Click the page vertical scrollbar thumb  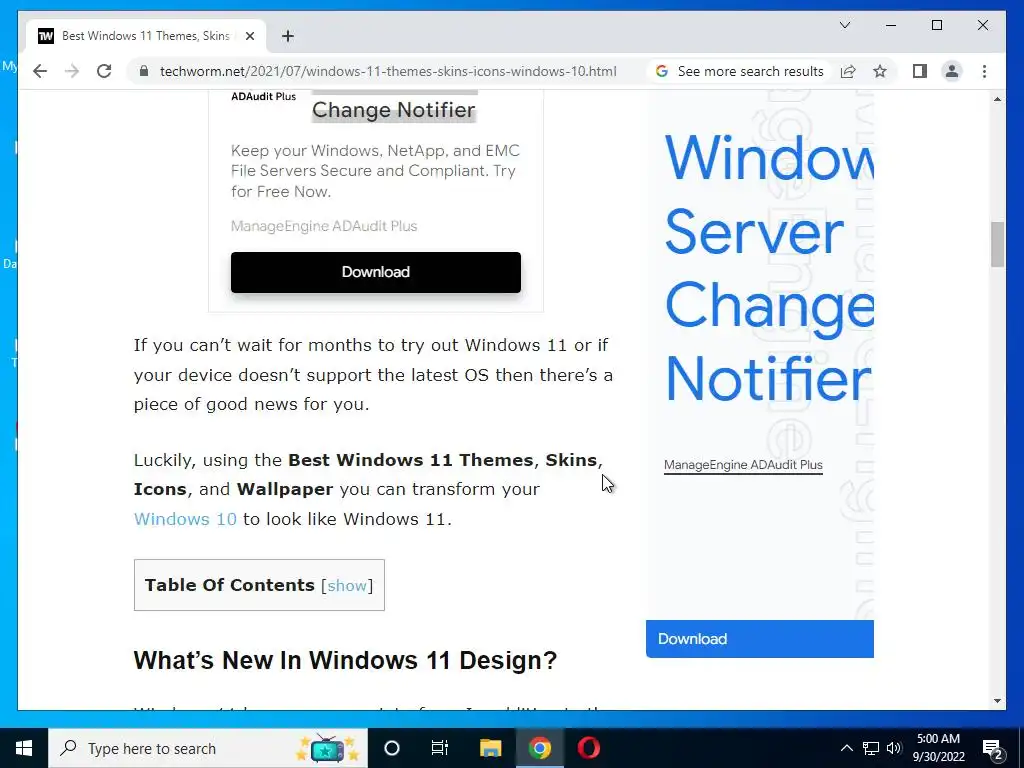(x=997, y=245)
